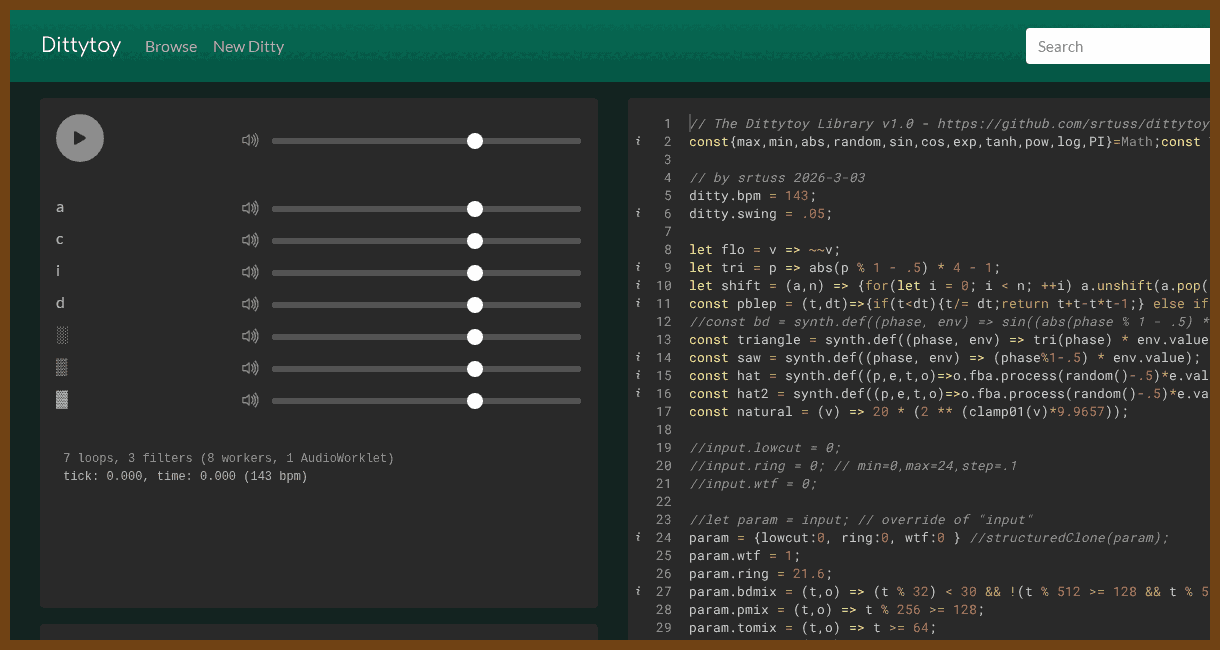Place cursor on 'ditty.bpm = 143;' code line
This screenshot has width=1220, height=650.
coord(752,196)
